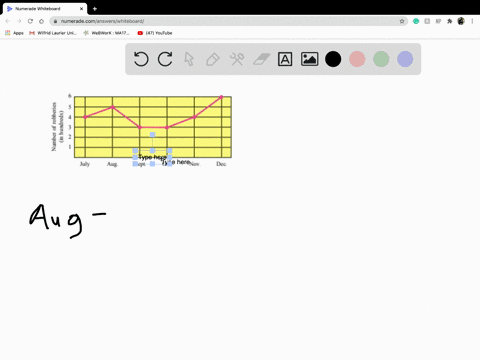
Task: Insert an image with picture tool
Action: (x=309, y=59)
